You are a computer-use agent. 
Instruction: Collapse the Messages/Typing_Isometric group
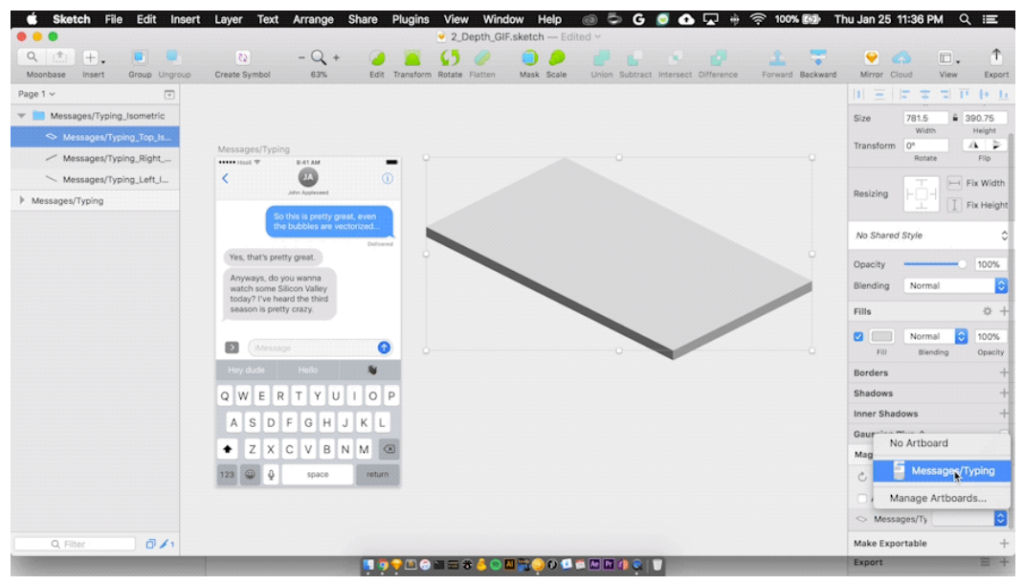pyautogui.click(x=22, y=116)
